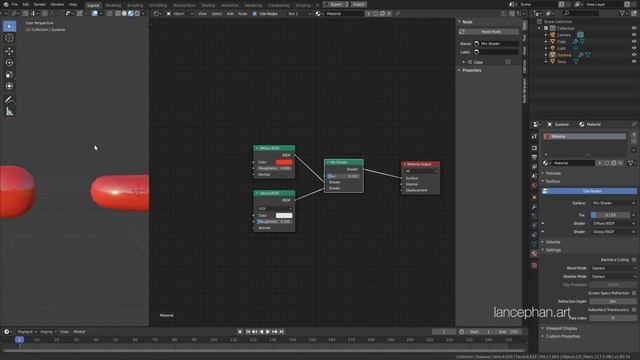Screen dimensions: 640x360
Task: Open the Tool properties tab icon
Action: pyautogui.click(x=534, y=136)
